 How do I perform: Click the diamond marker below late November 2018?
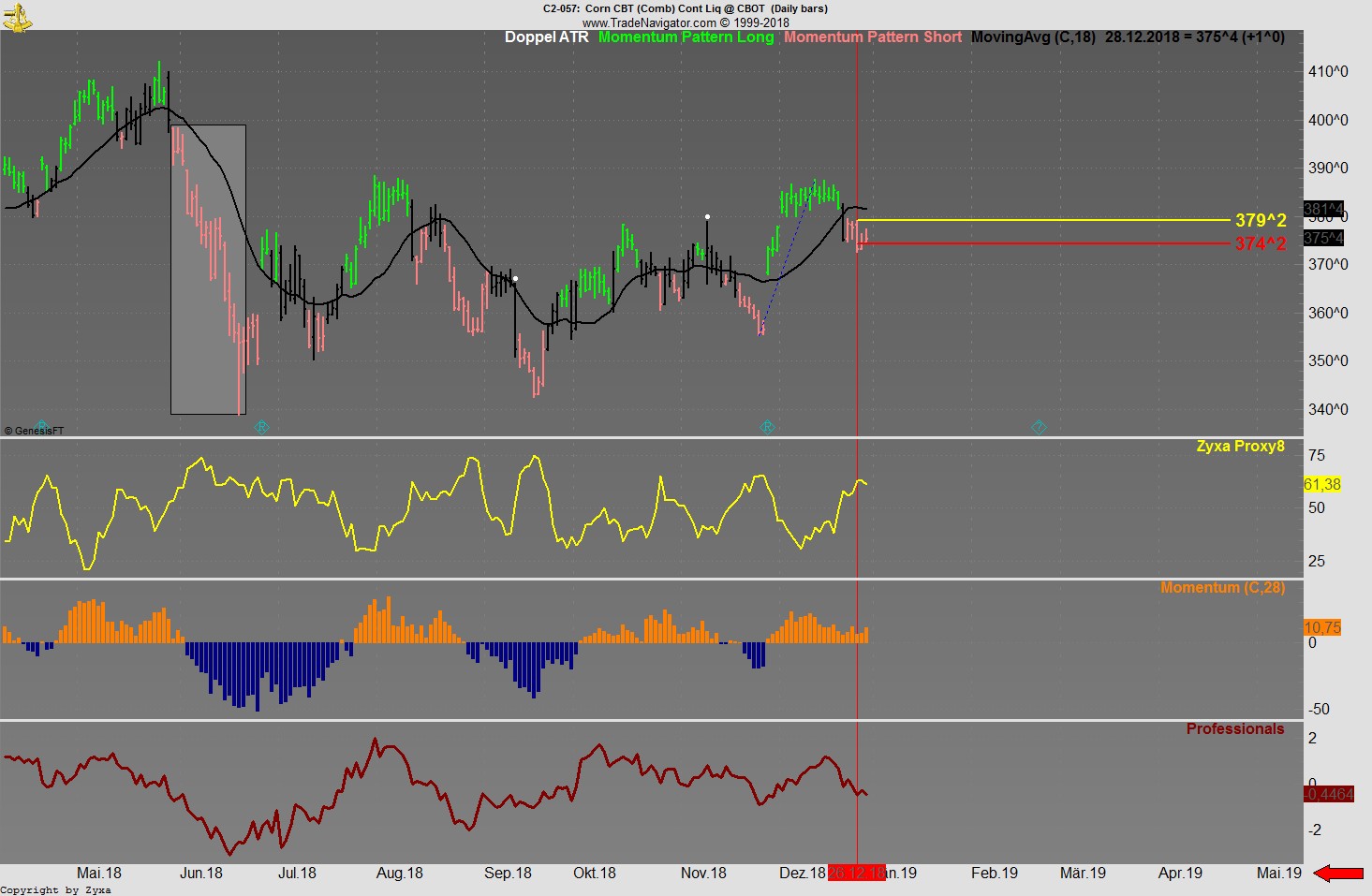tap(767, 427)
